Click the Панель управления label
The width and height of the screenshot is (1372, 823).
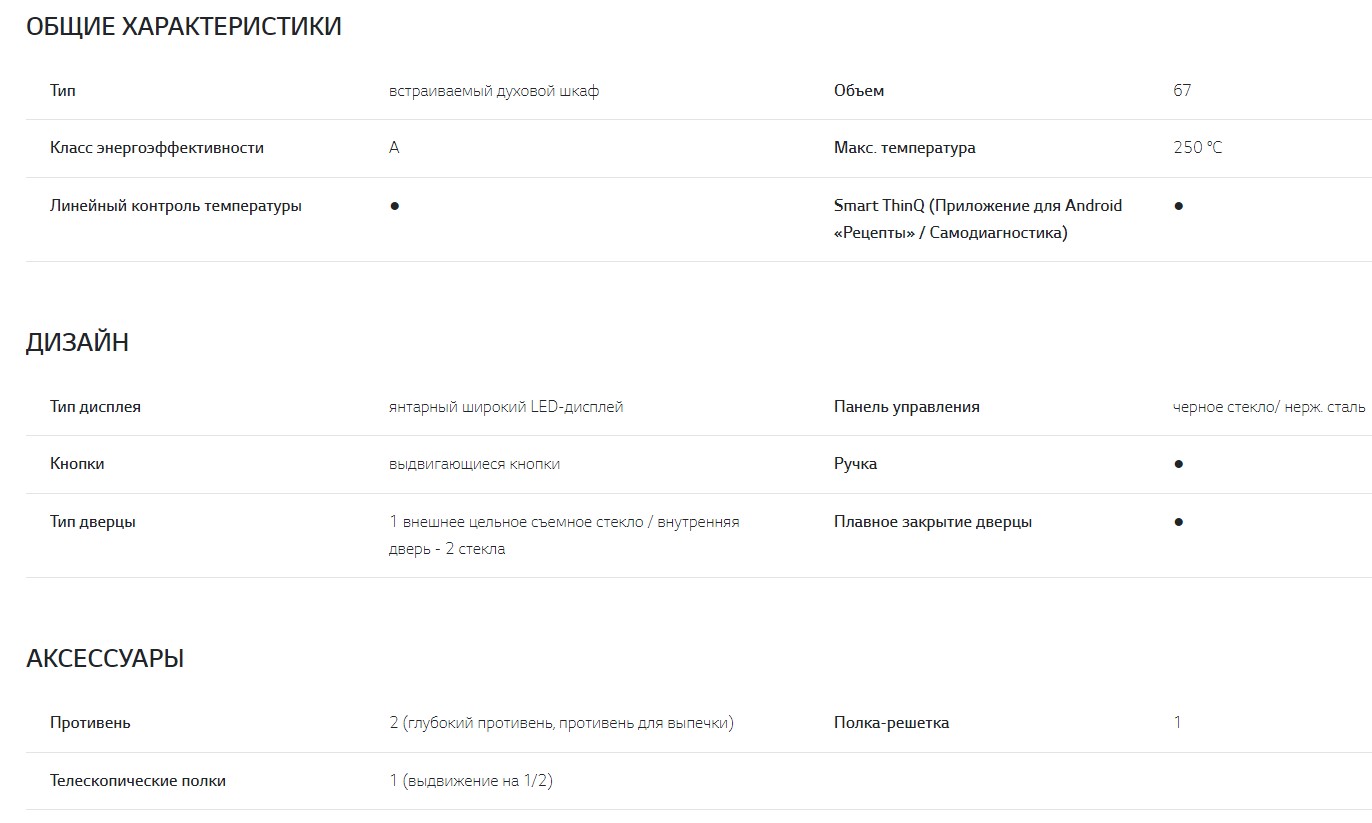point(906,407)
